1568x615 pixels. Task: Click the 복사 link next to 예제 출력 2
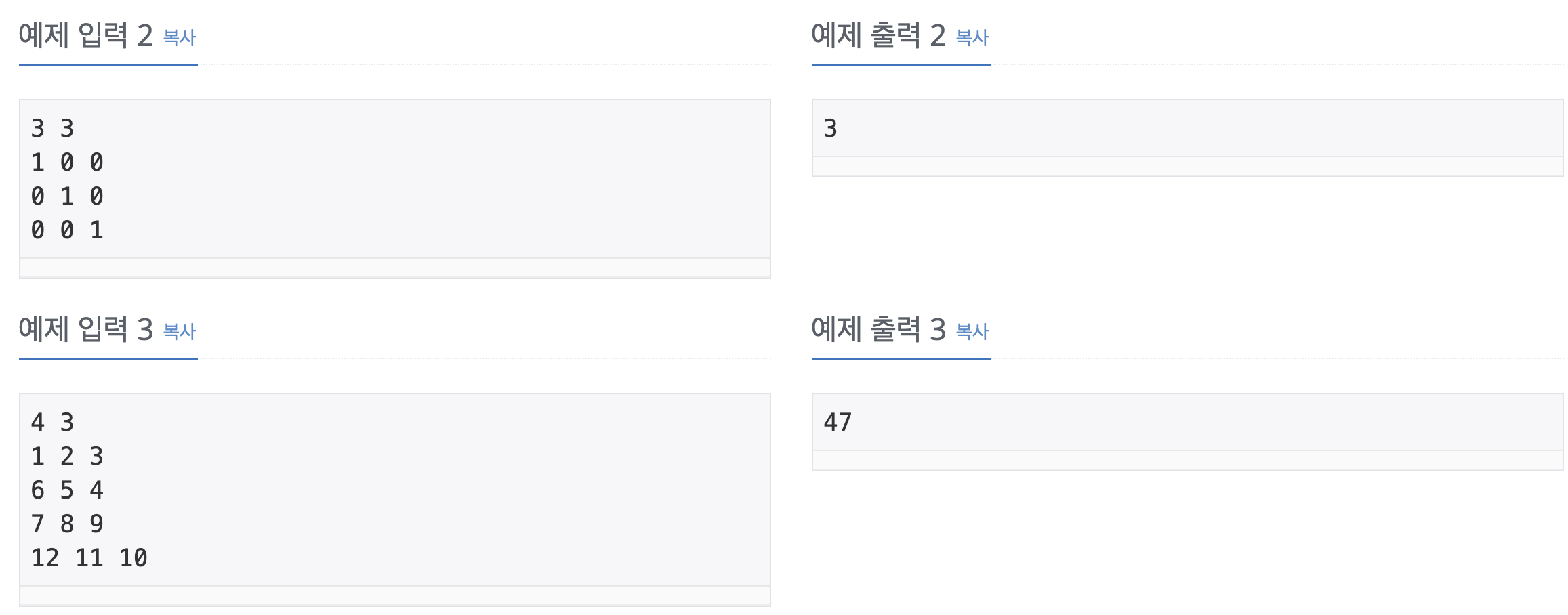(970, 37)
